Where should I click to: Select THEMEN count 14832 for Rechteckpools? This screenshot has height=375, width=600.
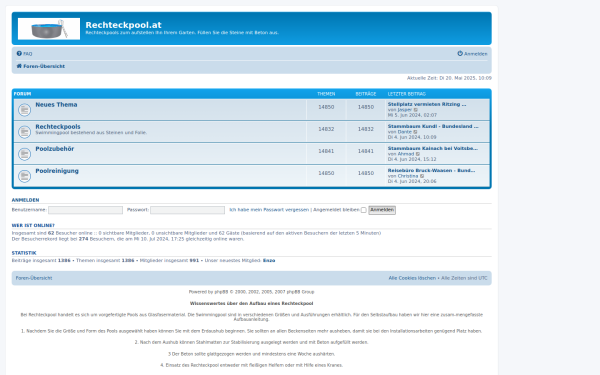326,129
